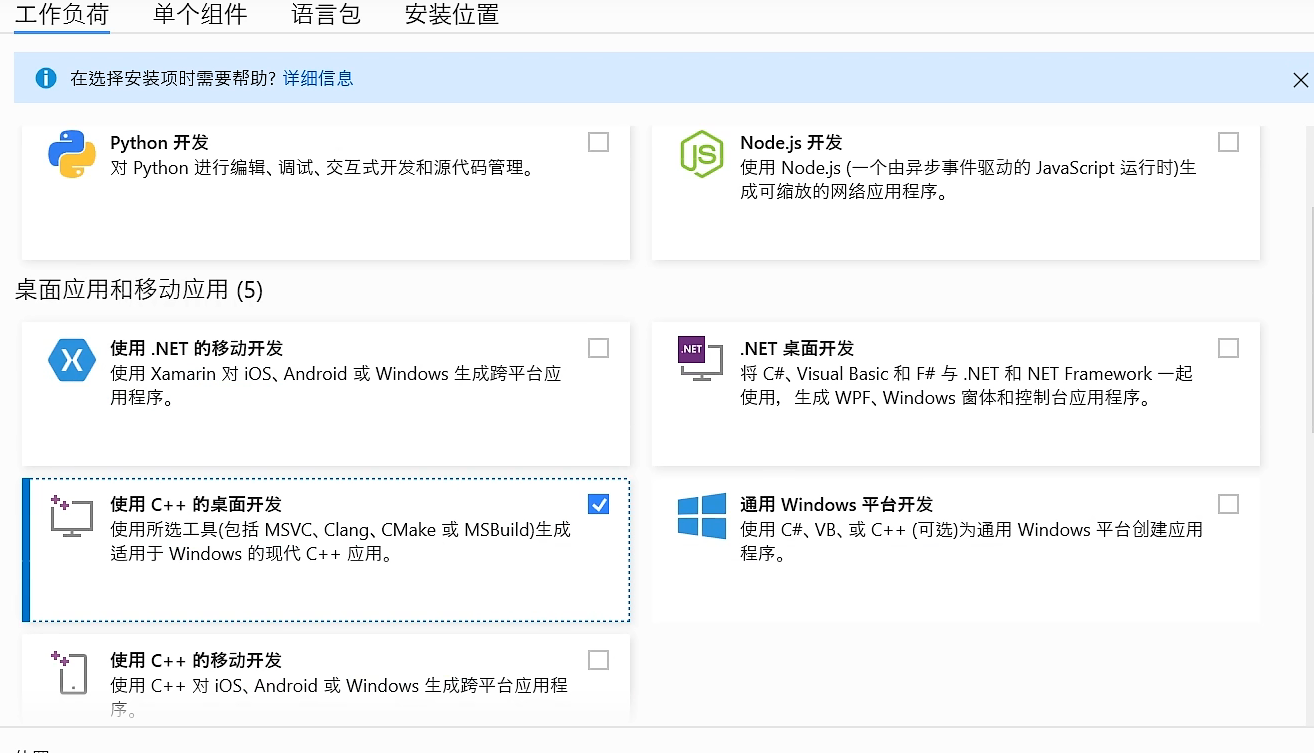The width and height of the screenshot is (1314, 753).
Task: Click the blue info icon in the help banner
Action: pos(46,78)
